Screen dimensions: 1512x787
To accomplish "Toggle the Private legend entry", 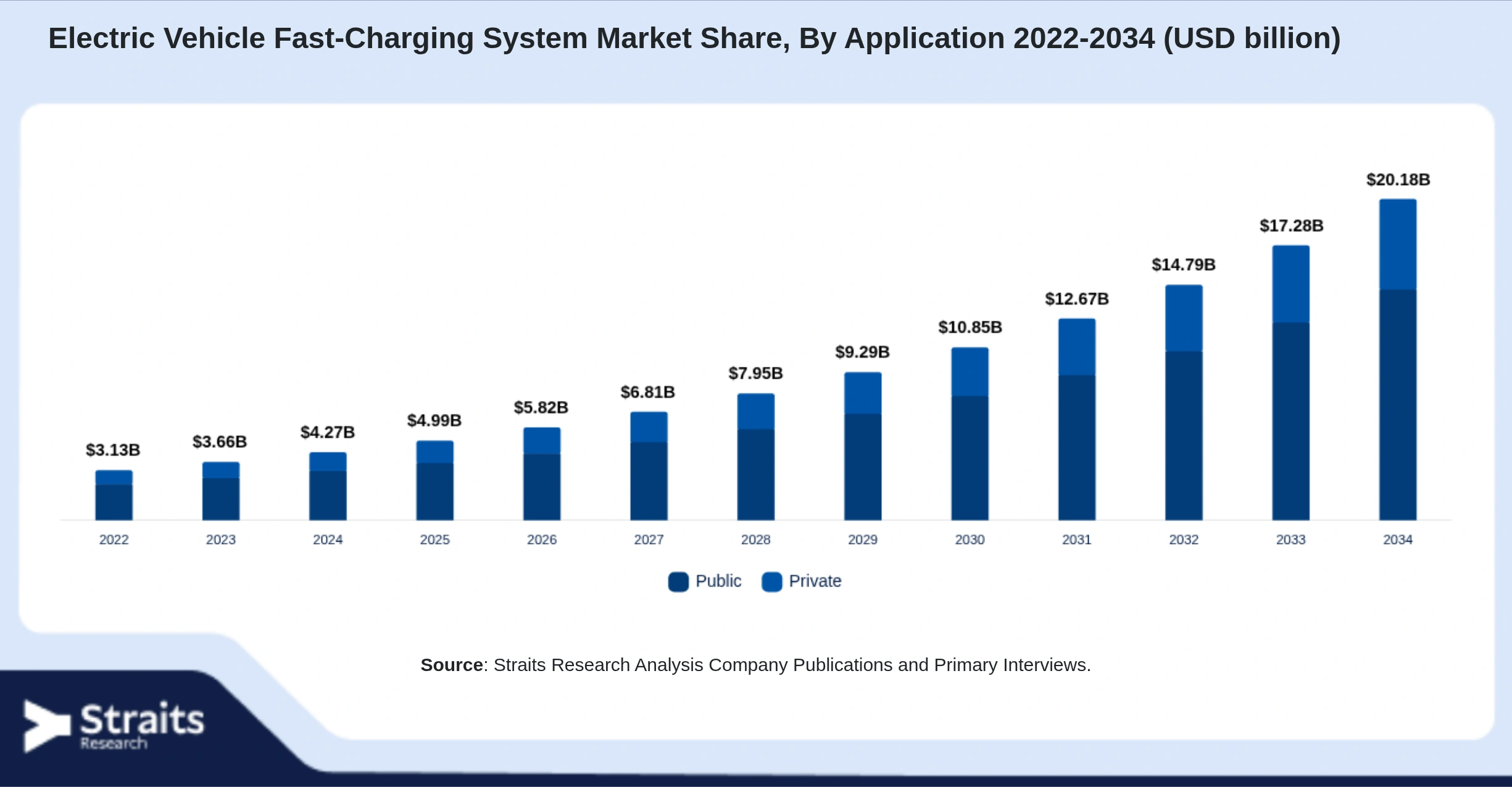I will pos(802,581).
